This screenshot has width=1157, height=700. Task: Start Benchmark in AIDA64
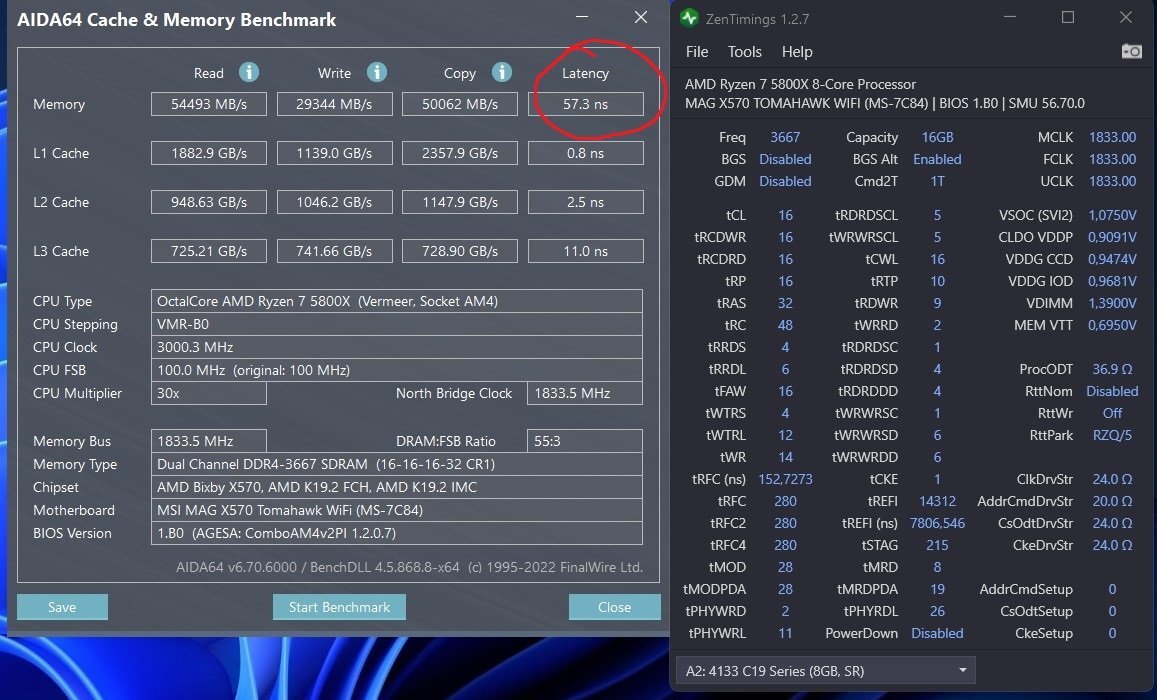(339, 607)
